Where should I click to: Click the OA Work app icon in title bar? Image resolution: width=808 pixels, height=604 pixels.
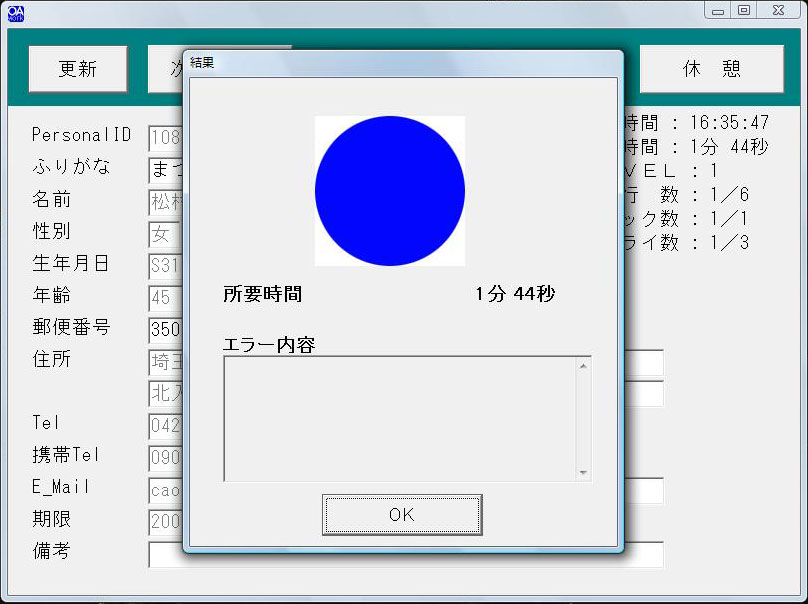[x=15, y=13]
